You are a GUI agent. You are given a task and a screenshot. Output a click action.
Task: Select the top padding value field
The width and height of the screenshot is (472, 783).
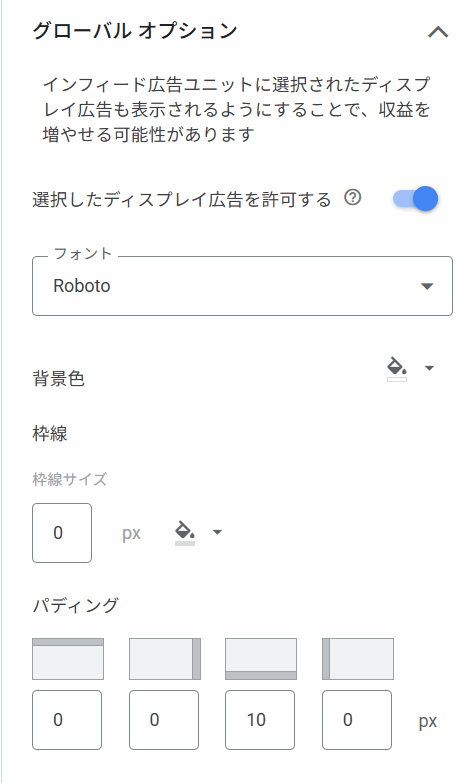click(67, 720)
